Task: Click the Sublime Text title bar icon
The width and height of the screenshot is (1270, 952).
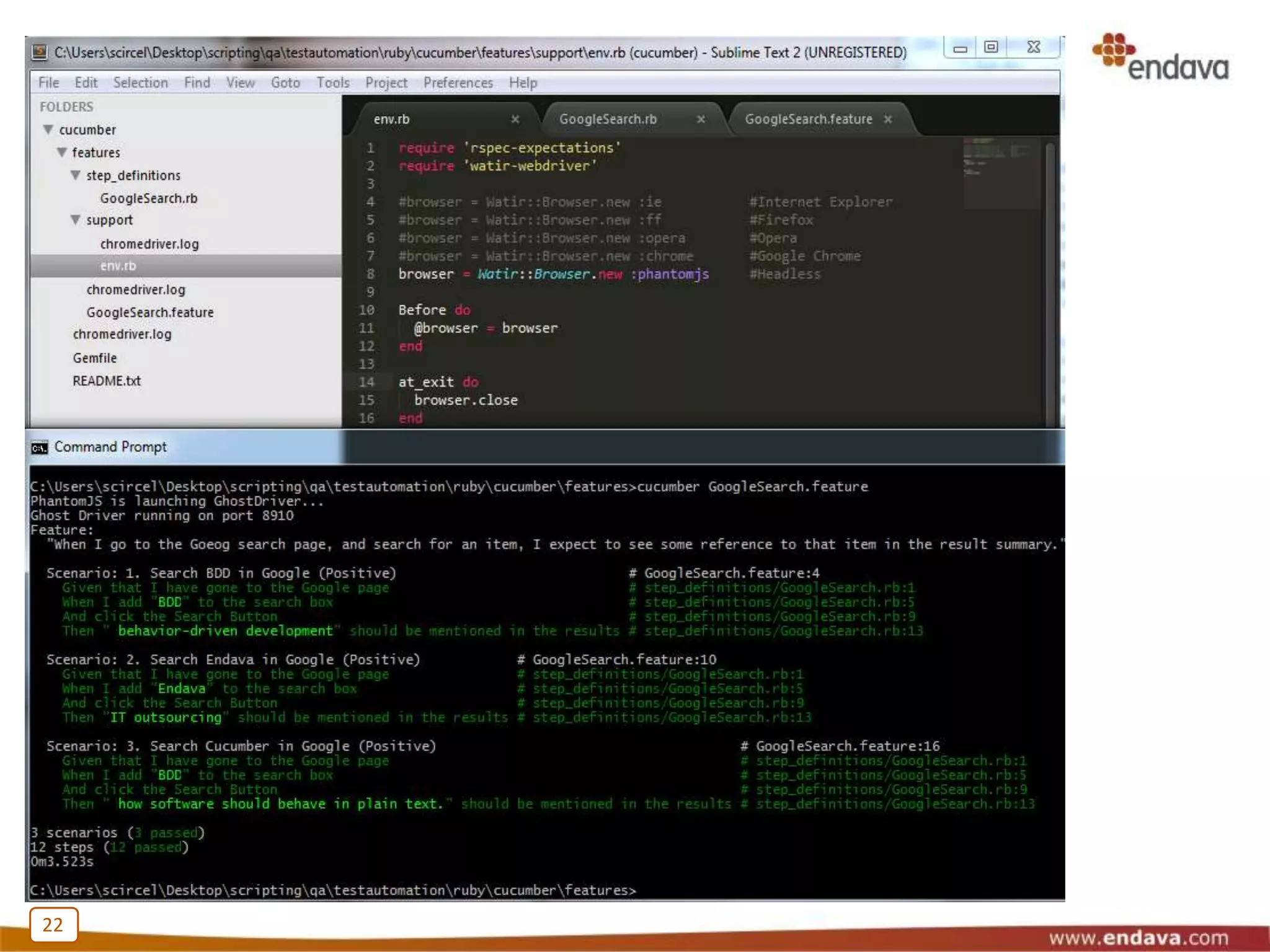Action: pos(40,52)
